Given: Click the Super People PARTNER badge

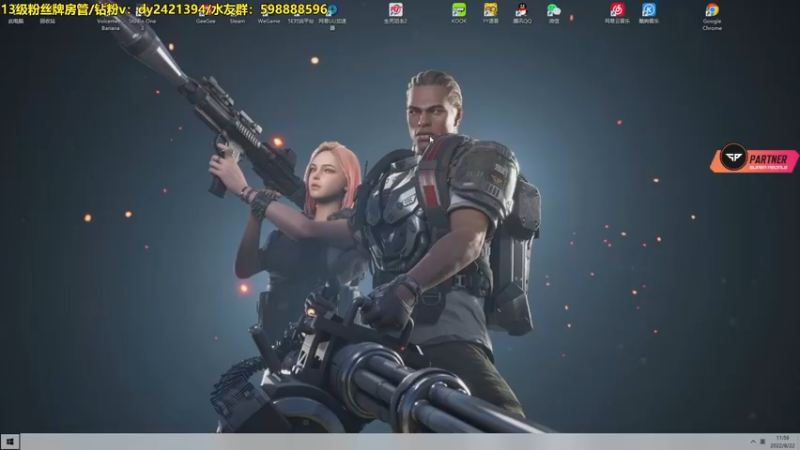Looking at the screenshot, I should point(754,159).
